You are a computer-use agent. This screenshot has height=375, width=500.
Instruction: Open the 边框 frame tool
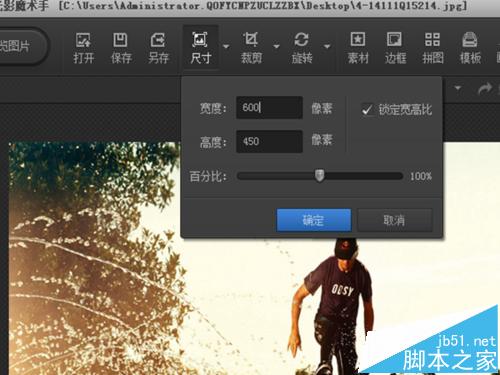click(x=395, y=48)
